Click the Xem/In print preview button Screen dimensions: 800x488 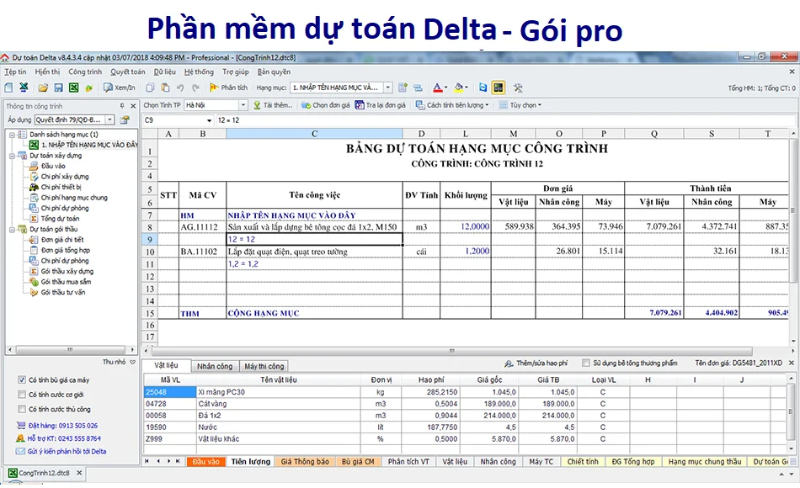click(x=119, y=88)
